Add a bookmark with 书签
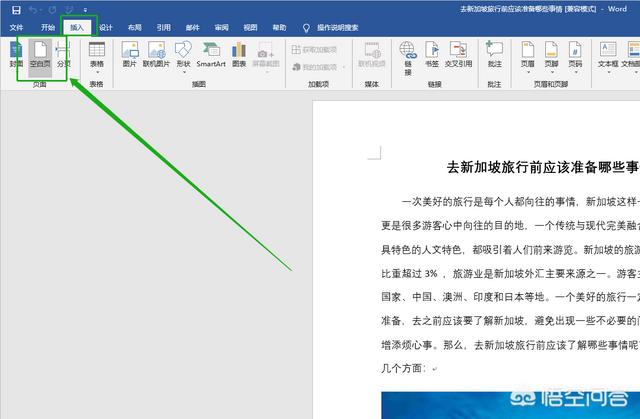Viewport: 640px width, 419px height. coord(432,54)
